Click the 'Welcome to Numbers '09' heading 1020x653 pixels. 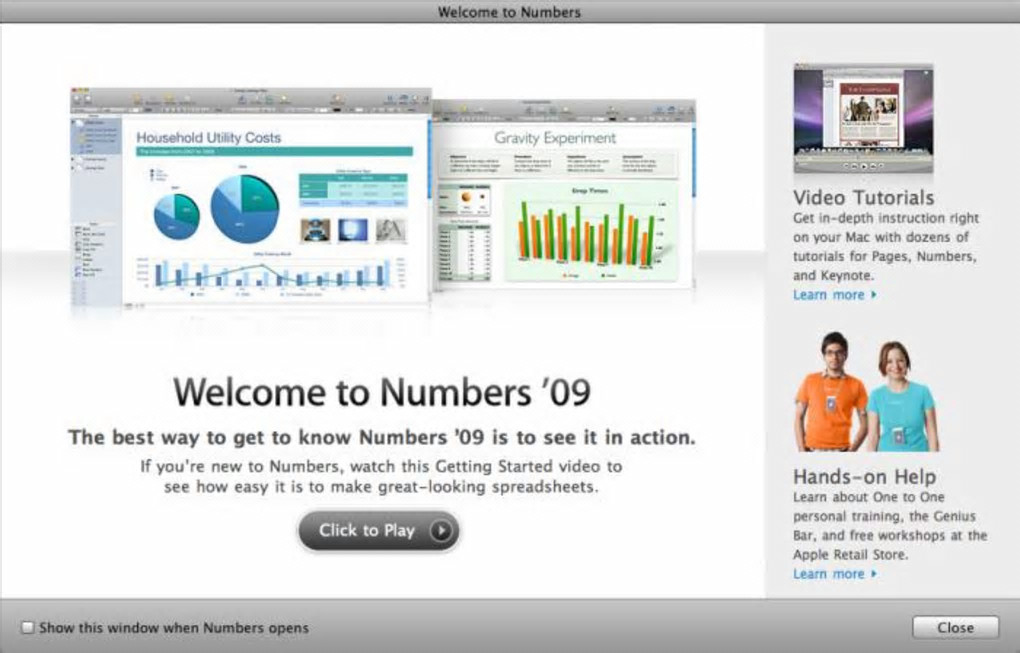click(382, 392)
